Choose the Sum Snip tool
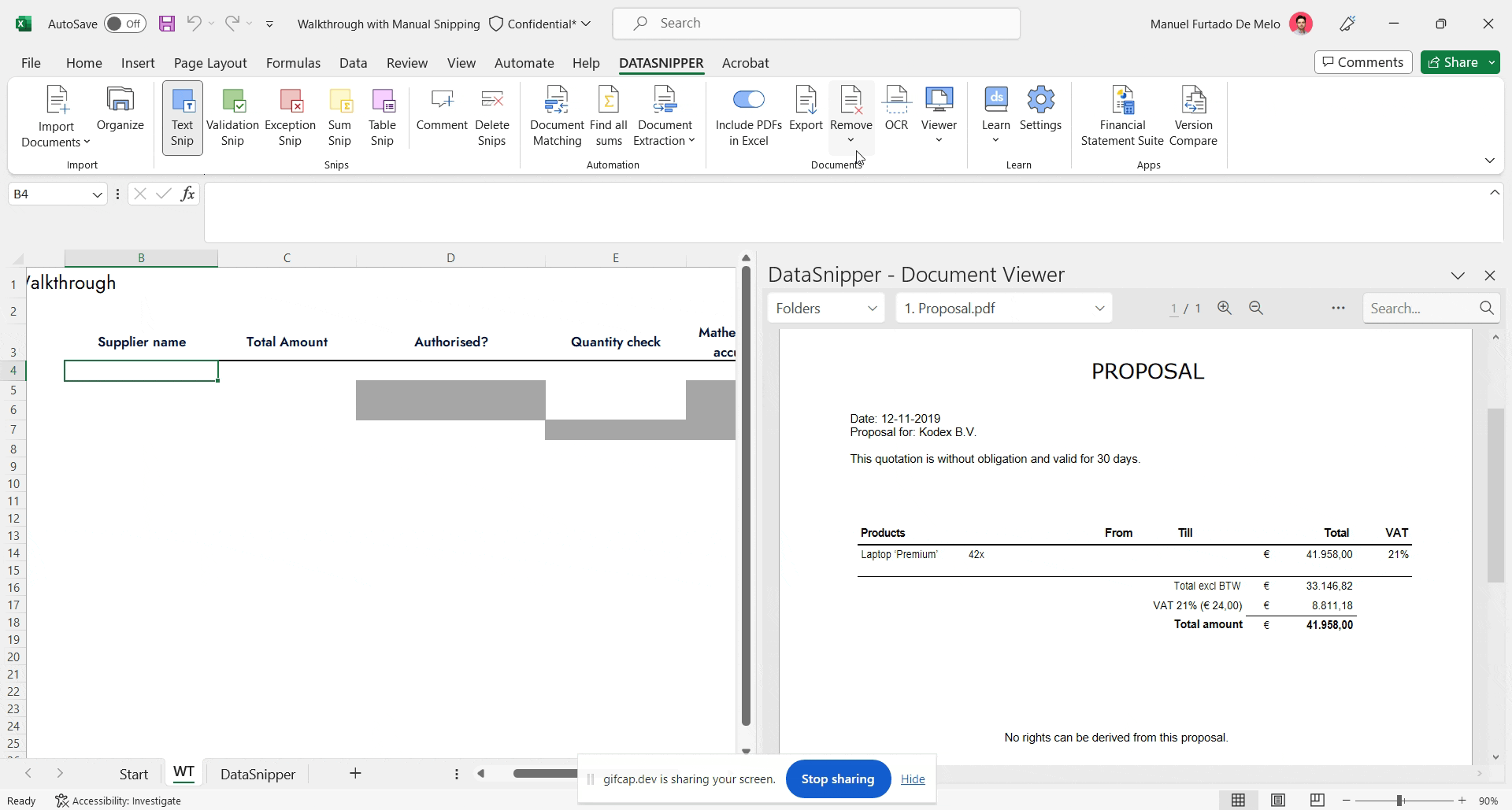The height and width of the screenshot is (810, 1512). click(x=339, y=117)
